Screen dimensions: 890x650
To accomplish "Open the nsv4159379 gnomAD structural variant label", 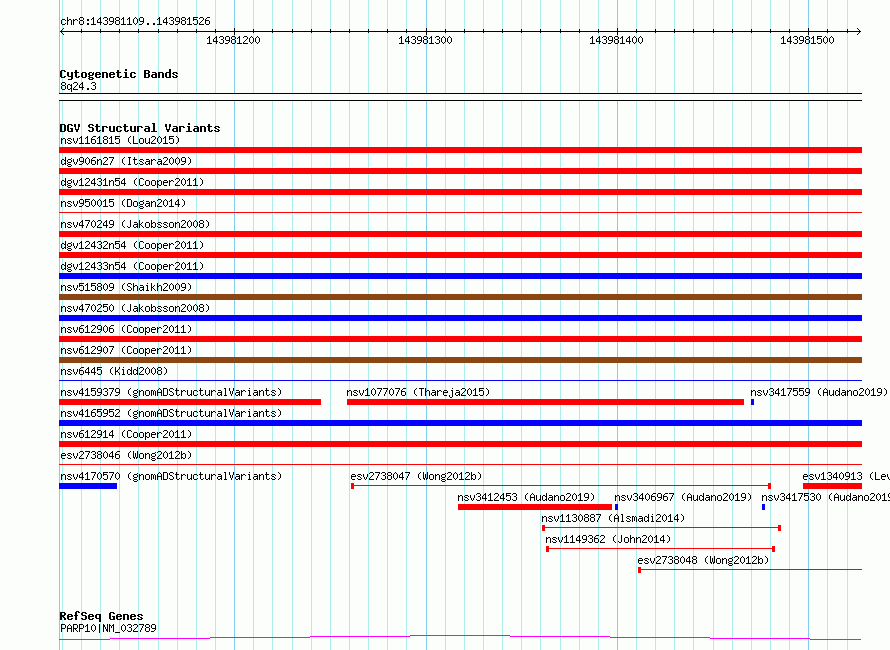I will click(x=170, y=392).
